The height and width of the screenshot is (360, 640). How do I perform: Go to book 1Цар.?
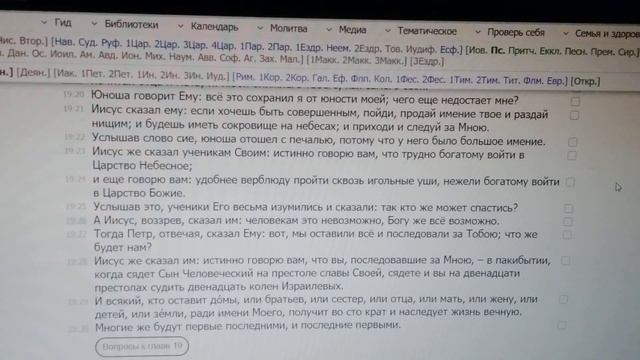coord(139,44)
